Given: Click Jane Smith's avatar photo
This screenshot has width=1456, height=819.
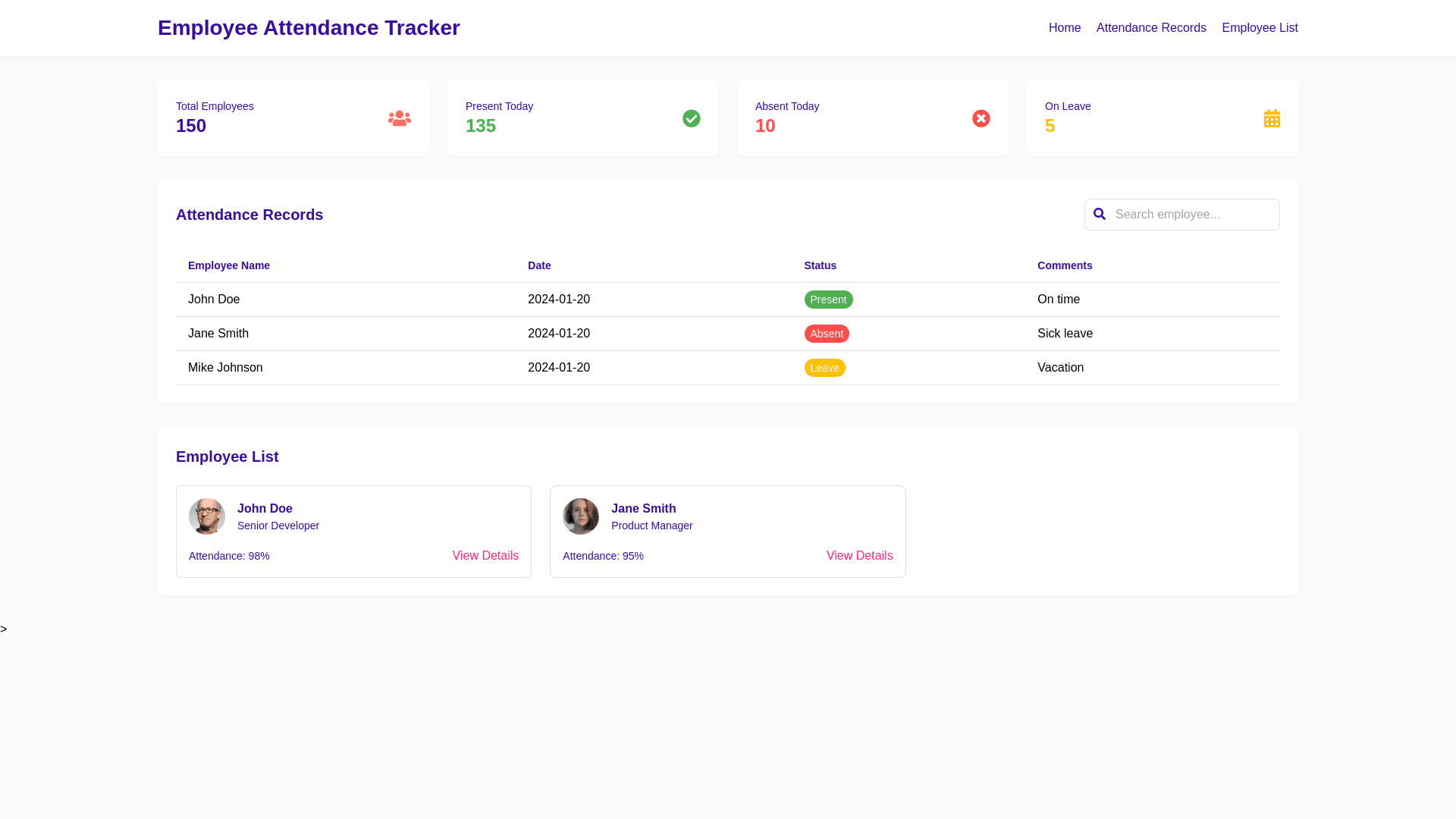Looking at the screenshot, I should tap(581, 516).
